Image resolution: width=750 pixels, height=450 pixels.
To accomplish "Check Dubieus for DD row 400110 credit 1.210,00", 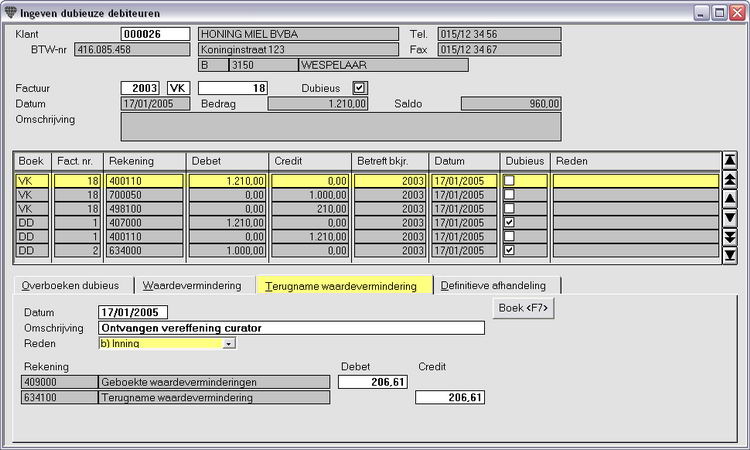I will pos(509,236).
